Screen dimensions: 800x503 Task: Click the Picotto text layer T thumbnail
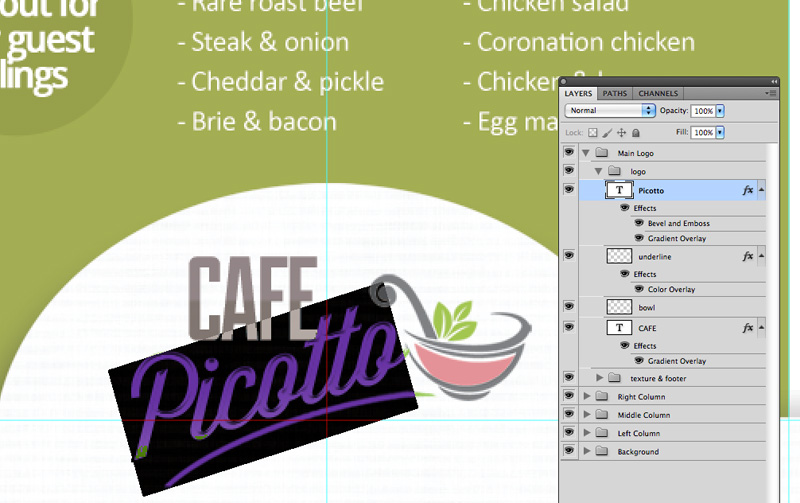619,190
